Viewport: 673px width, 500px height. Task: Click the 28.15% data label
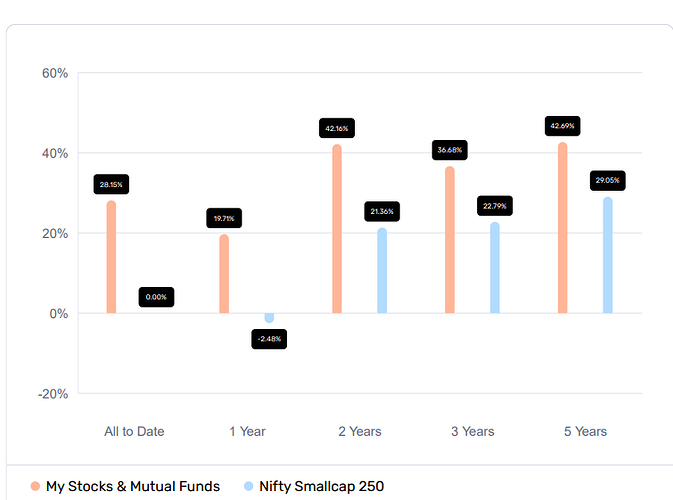[111, 185]
